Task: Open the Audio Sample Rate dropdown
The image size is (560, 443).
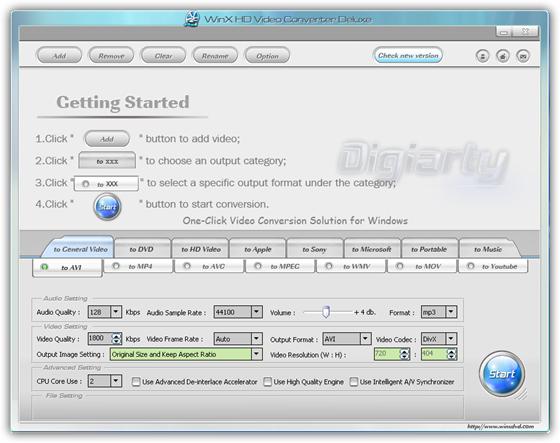Action: 256,312
